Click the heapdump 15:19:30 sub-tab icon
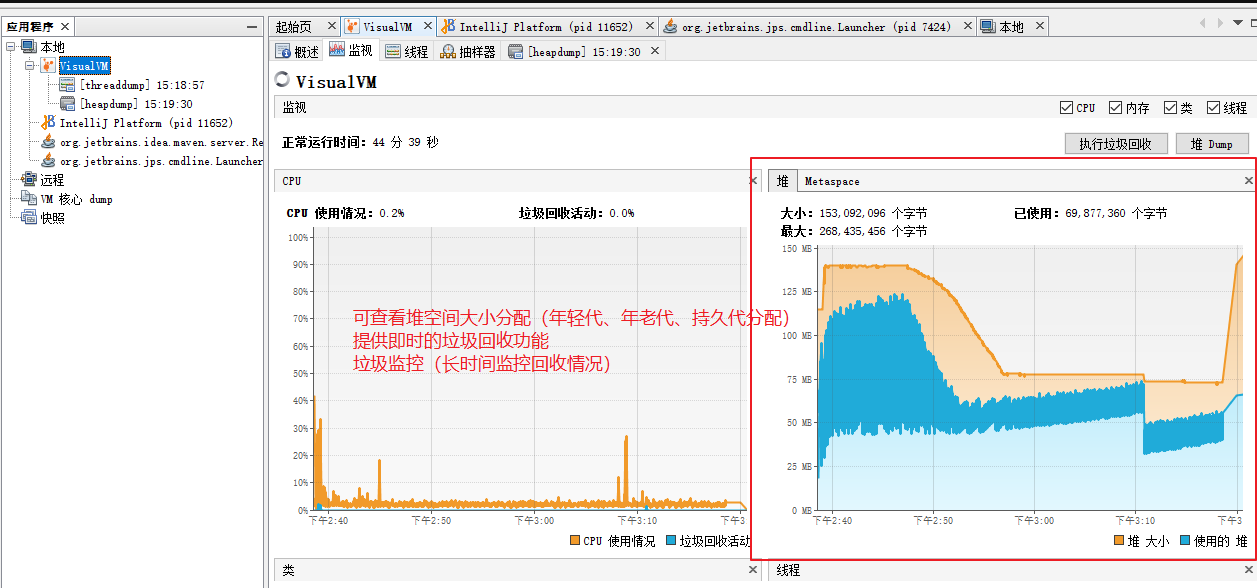 [516, 51]
